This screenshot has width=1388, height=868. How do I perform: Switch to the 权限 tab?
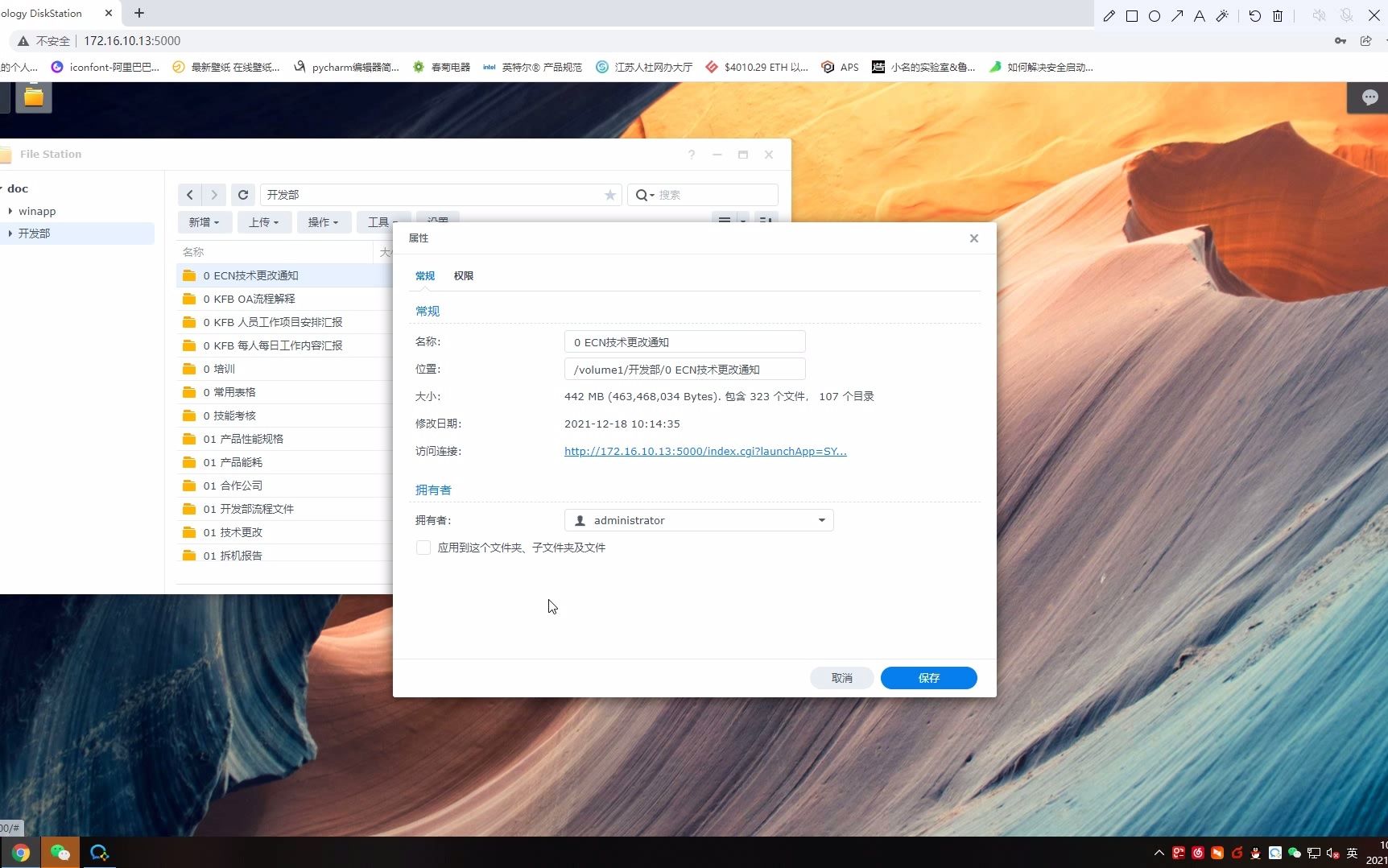click(464, 276)
